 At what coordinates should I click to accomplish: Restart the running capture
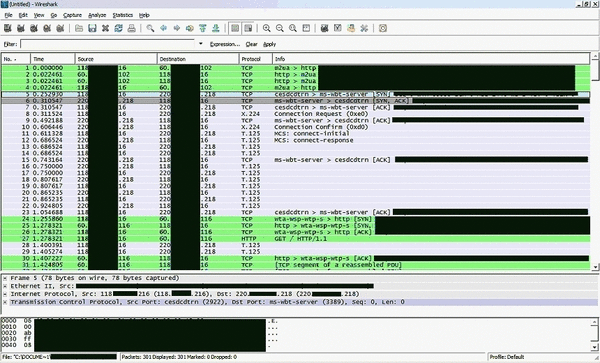60,28
